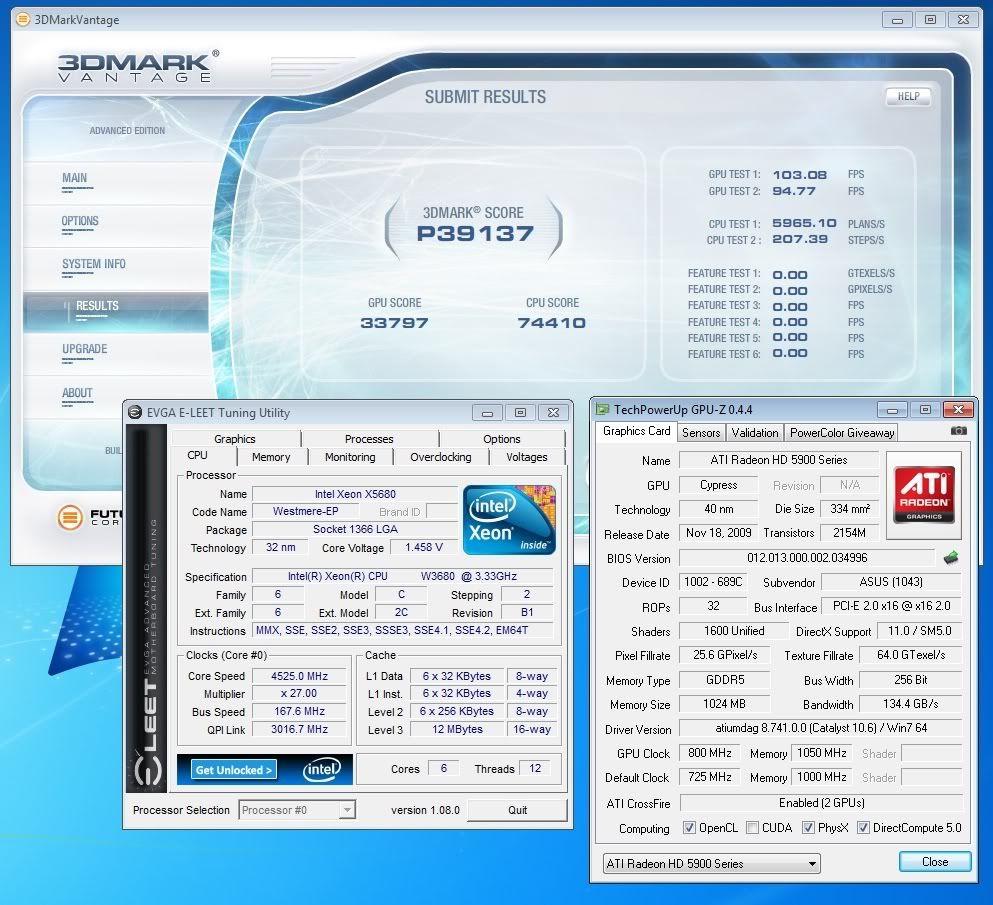The width and height of the screenshot is (993, 905).
Task: Minimize the 3DMark Vantage window
Action: (897, 20)
